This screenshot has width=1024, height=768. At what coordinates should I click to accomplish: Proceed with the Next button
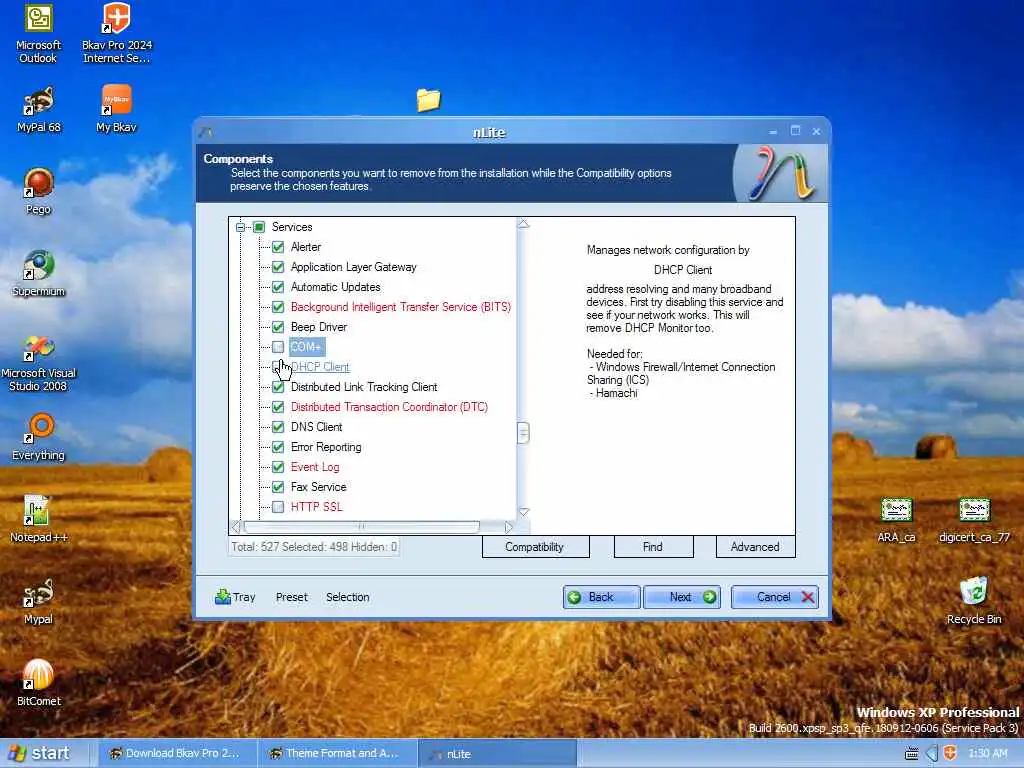[682, 597]
